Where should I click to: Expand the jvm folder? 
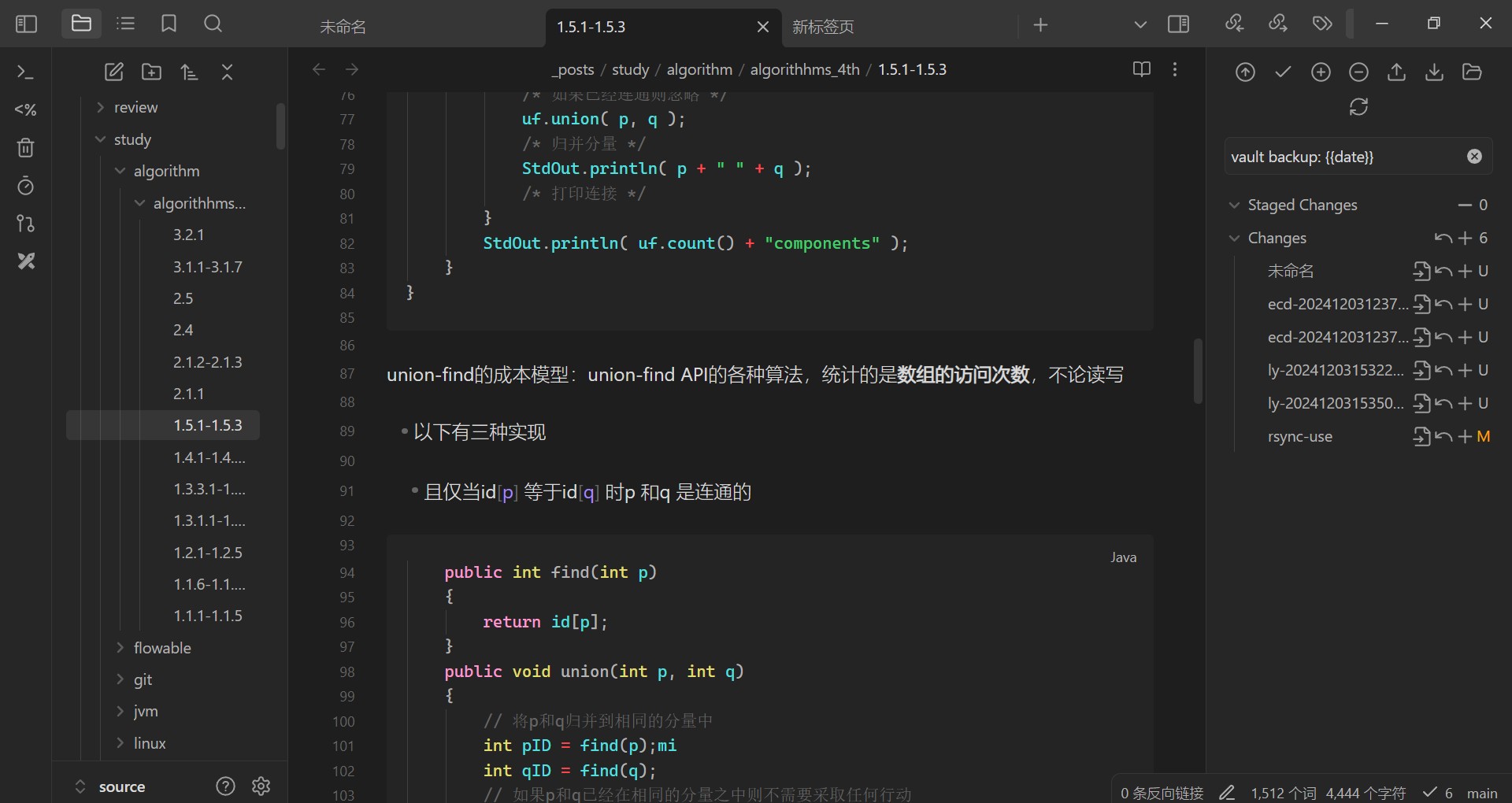pyautogui.click(x=146, y=711)
